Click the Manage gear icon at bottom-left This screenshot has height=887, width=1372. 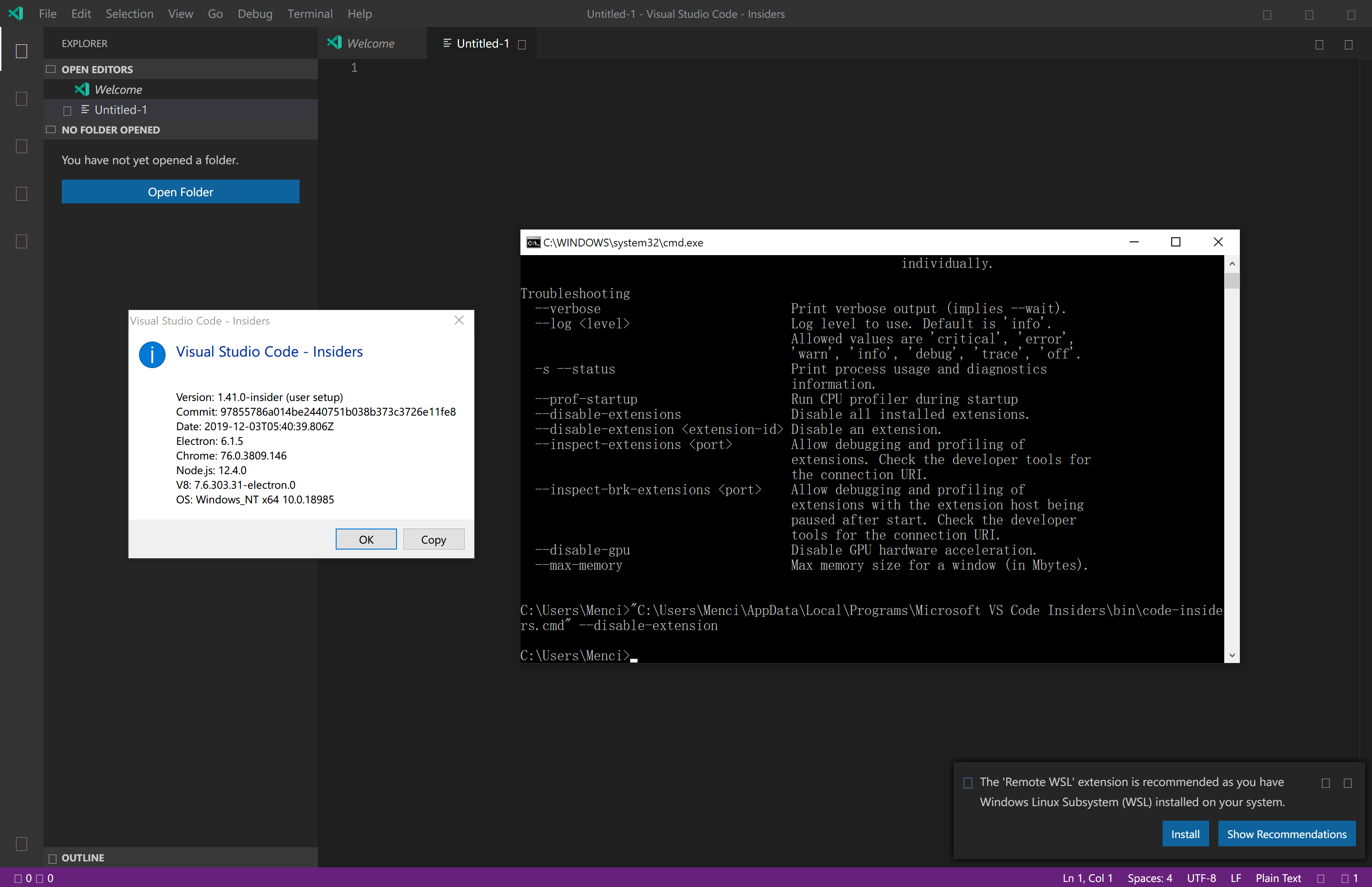coord(21,844)
